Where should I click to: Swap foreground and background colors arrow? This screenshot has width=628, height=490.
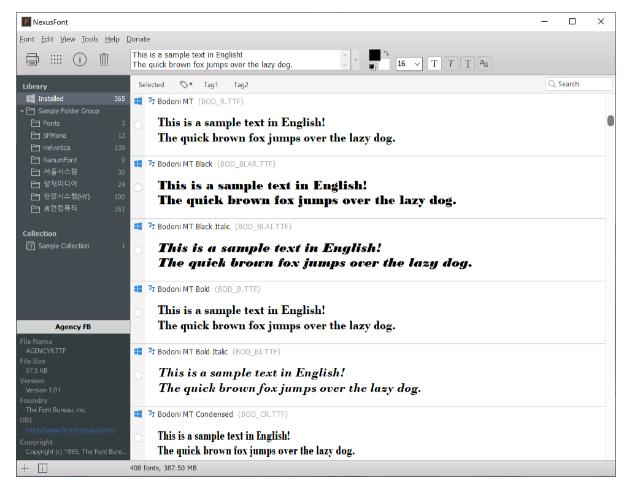pos(386,53)
